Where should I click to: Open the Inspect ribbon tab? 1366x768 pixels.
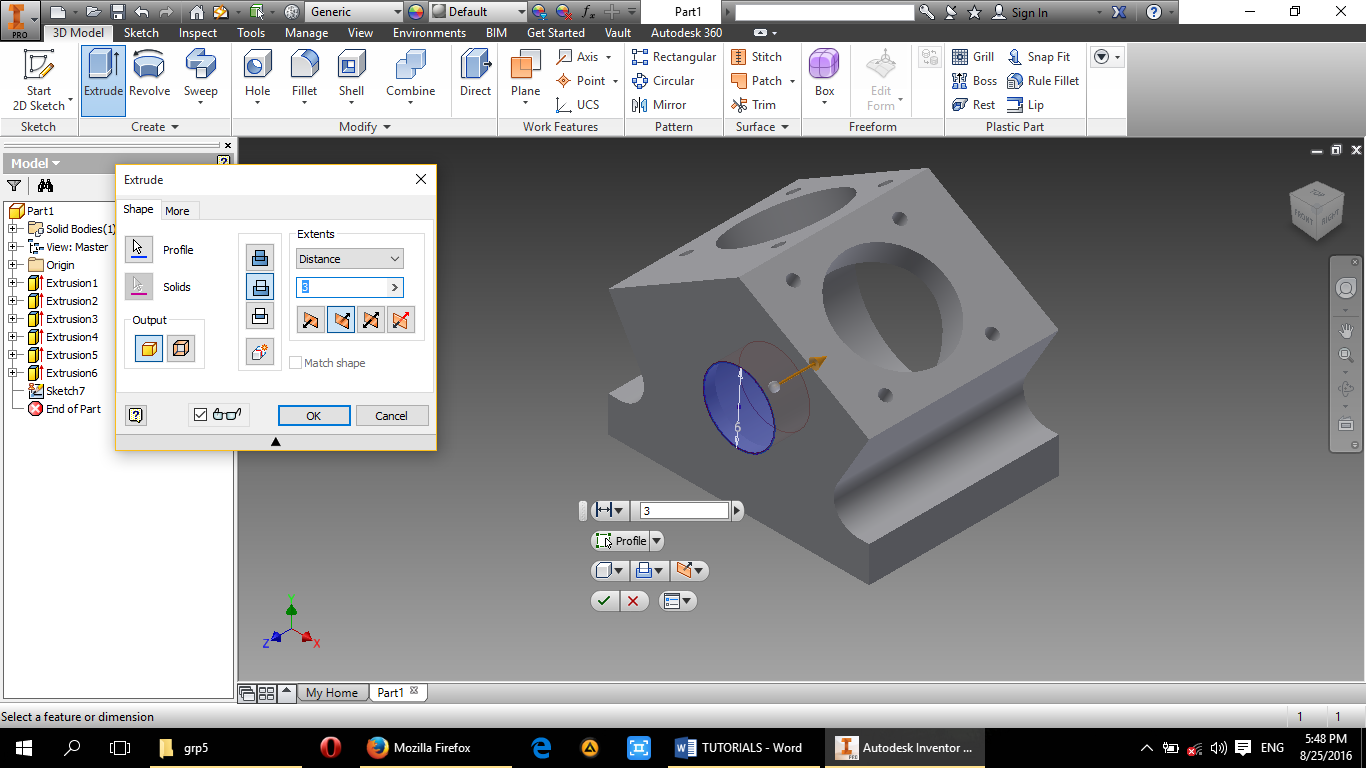pos(198,33)
